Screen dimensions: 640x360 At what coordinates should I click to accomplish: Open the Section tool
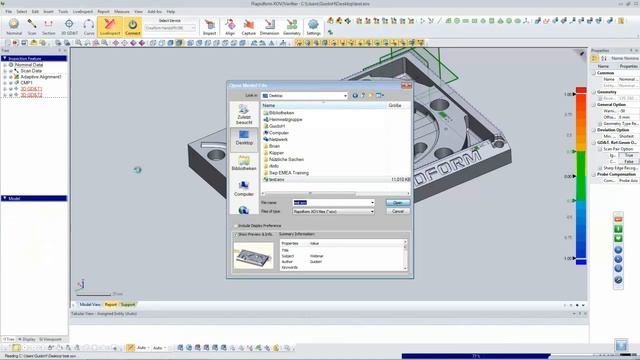click(49, 27)
